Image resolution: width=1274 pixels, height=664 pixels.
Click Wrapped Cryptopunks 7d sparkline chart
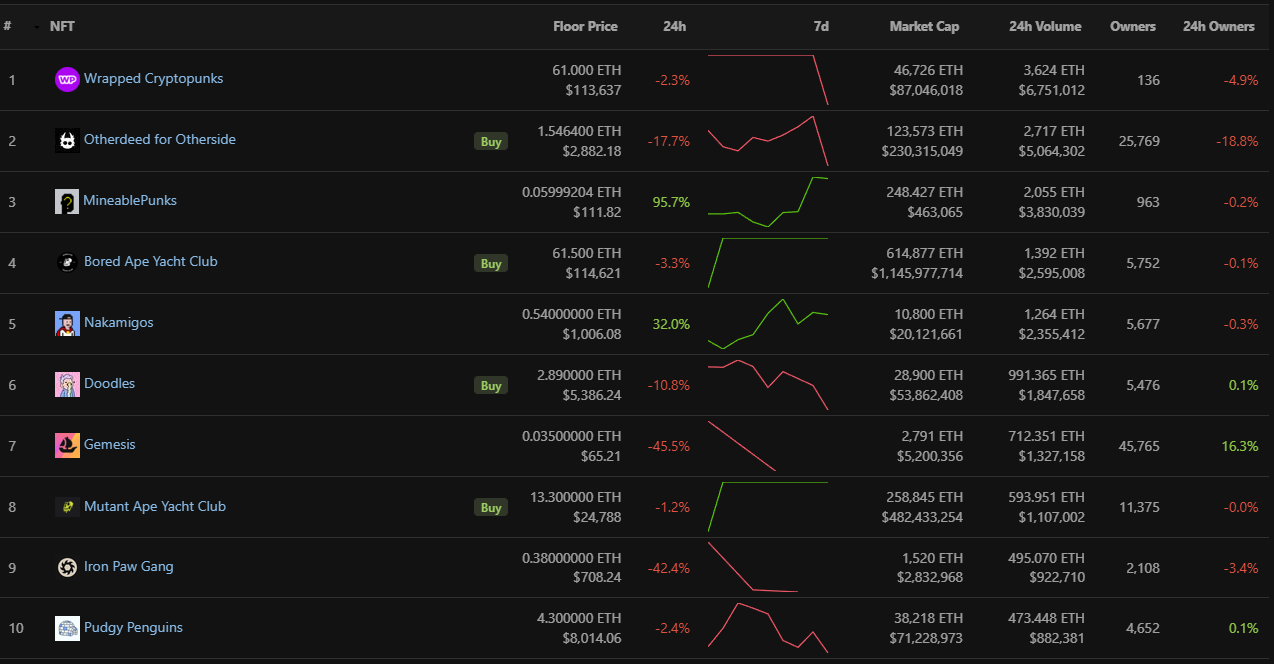(768, 79)
